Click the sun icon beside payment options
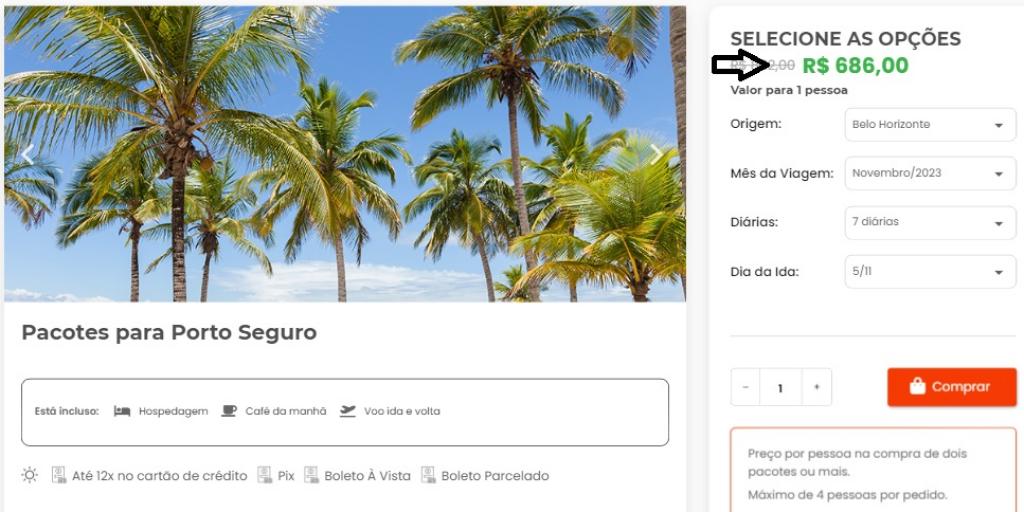 29,475
